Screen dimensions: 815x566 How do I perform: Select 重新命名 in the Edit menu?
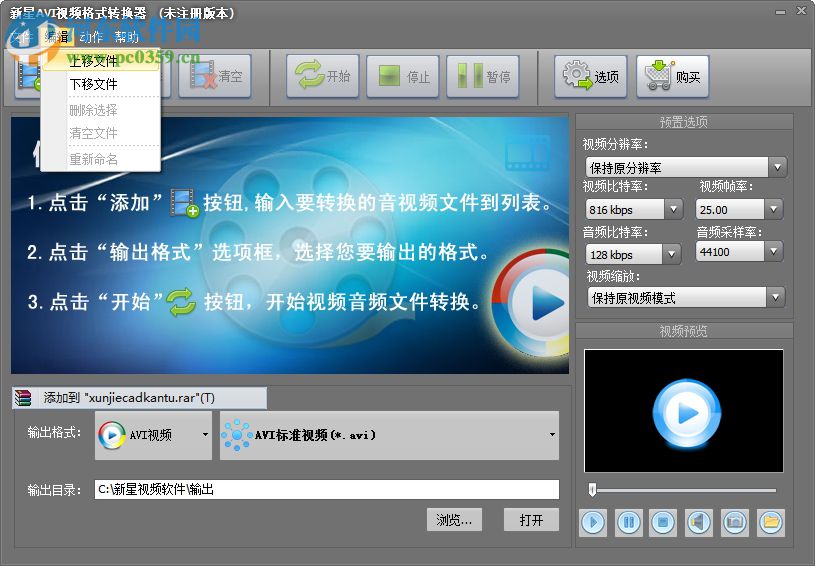(x=100, y=159)
